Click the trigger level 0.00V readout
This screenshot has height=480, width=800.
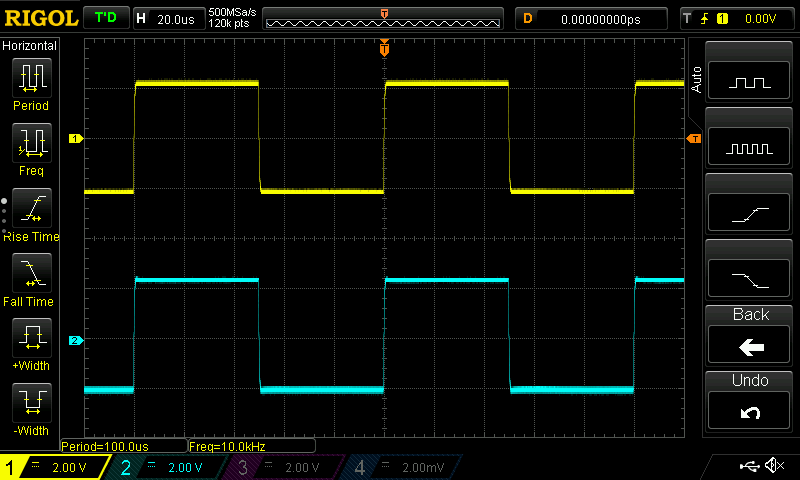(x=760, y=19)
